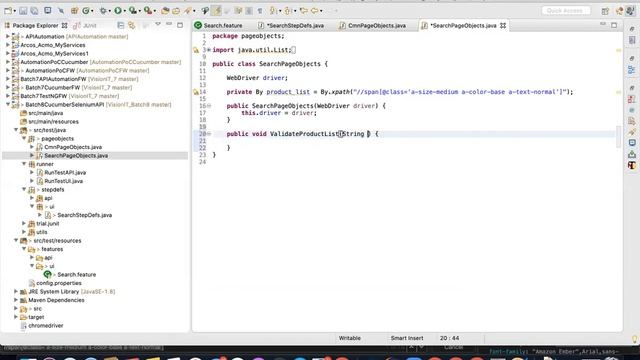
Task: Toggle Link with Editor in Package Explorer
Action: click(x=131, y=25)
